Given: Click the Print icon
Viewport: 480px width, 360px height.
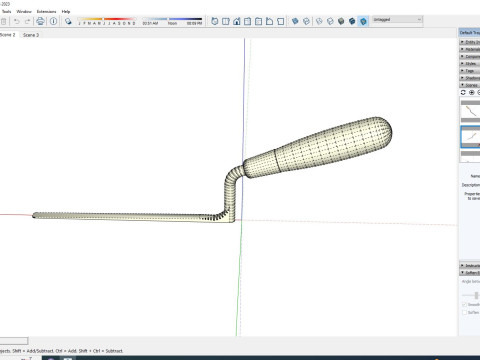Looking at the screenshot, I should (40, 22).
